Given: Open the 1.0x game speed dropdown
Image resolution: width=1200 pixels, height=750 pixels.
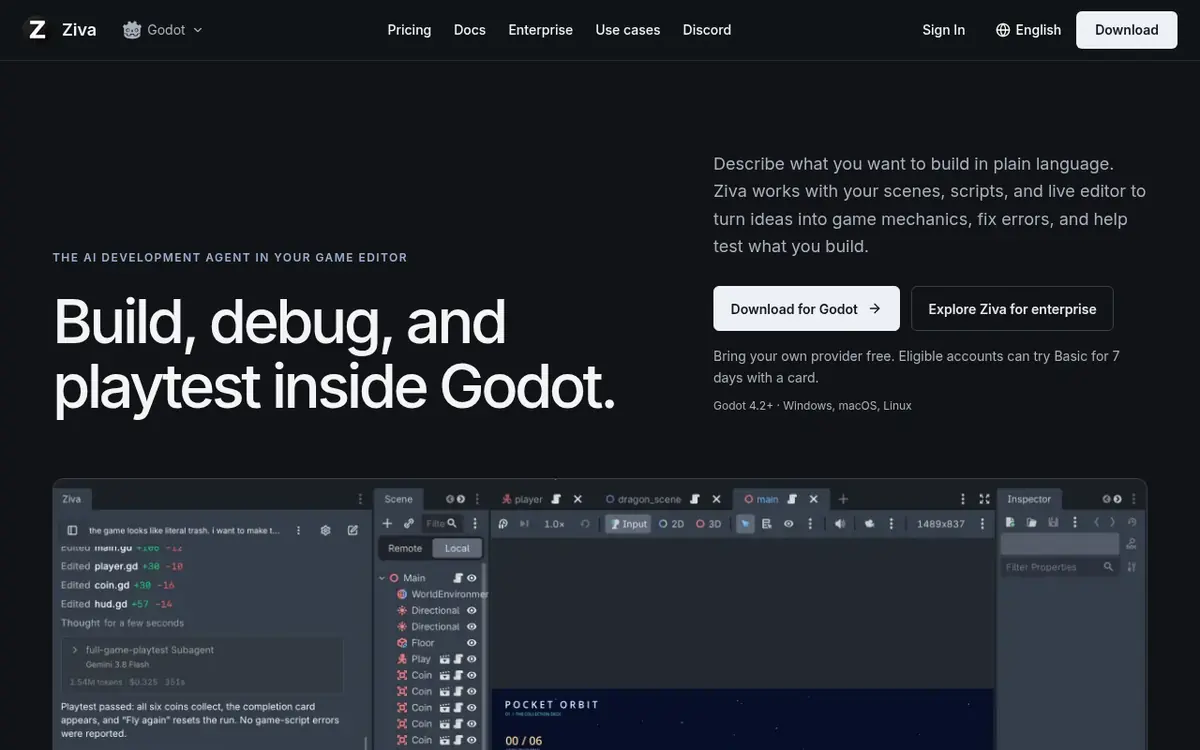Looking at the screenshot, I should pyautogui.click(x=554, y=524).
